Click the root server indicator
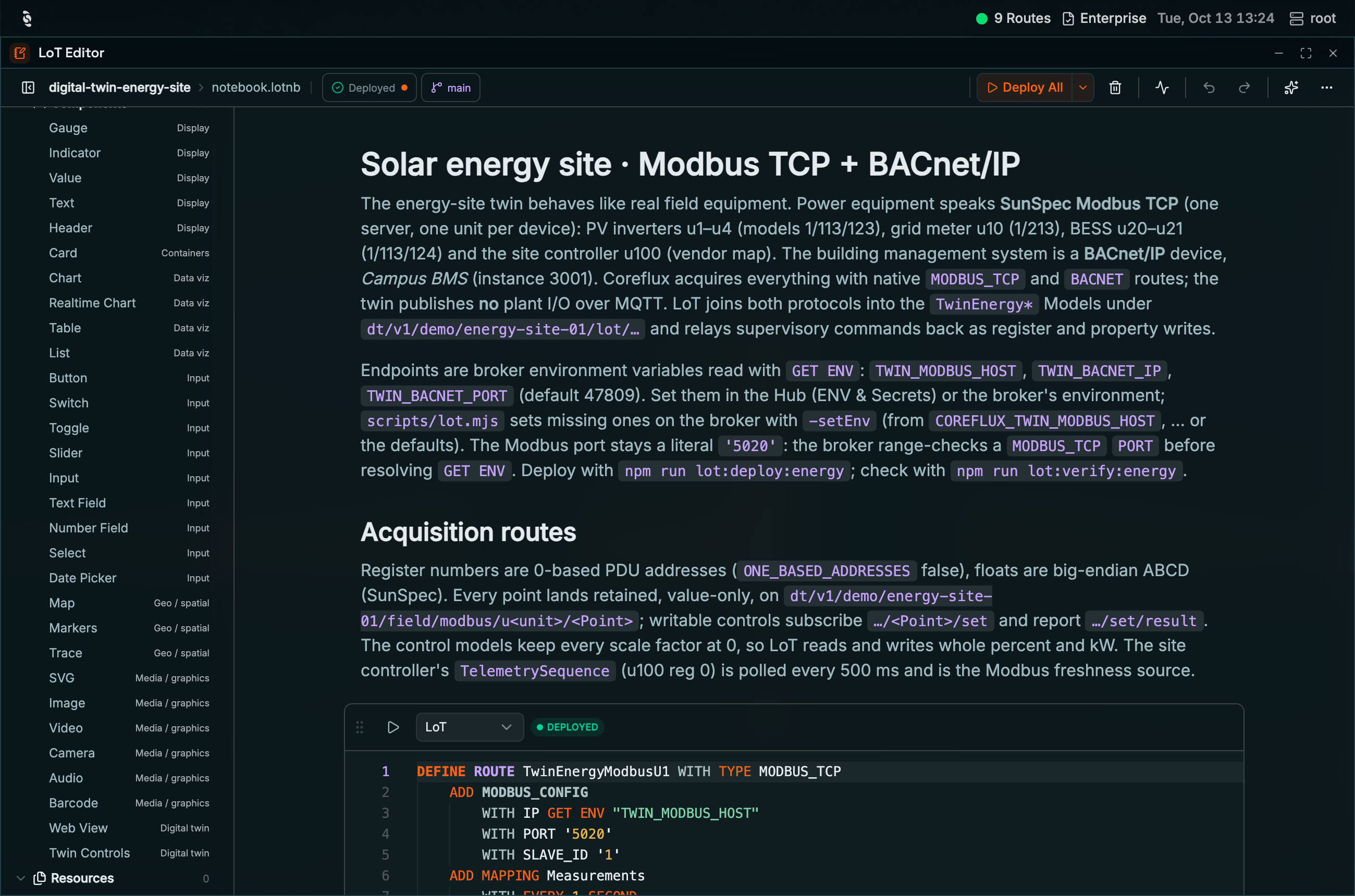1355x896 pixels. pyautogui.click(x=1313, y=18)
